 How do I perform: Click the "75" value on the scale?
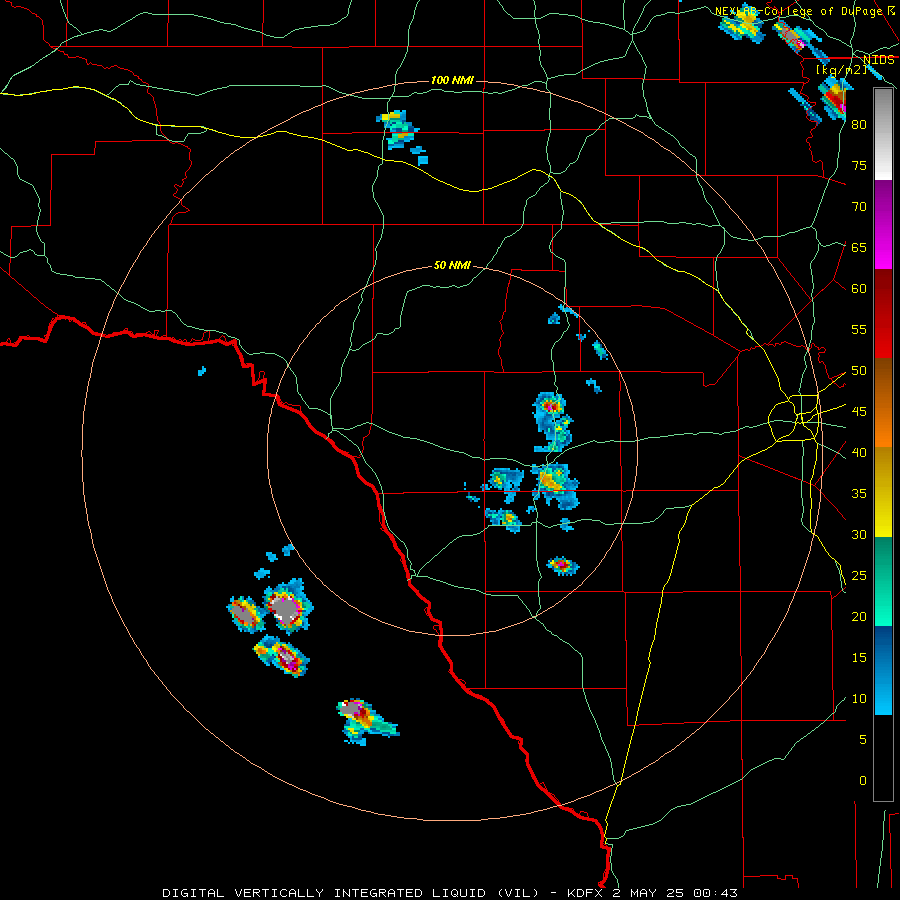pyautogui.click(x=859, y=166)
